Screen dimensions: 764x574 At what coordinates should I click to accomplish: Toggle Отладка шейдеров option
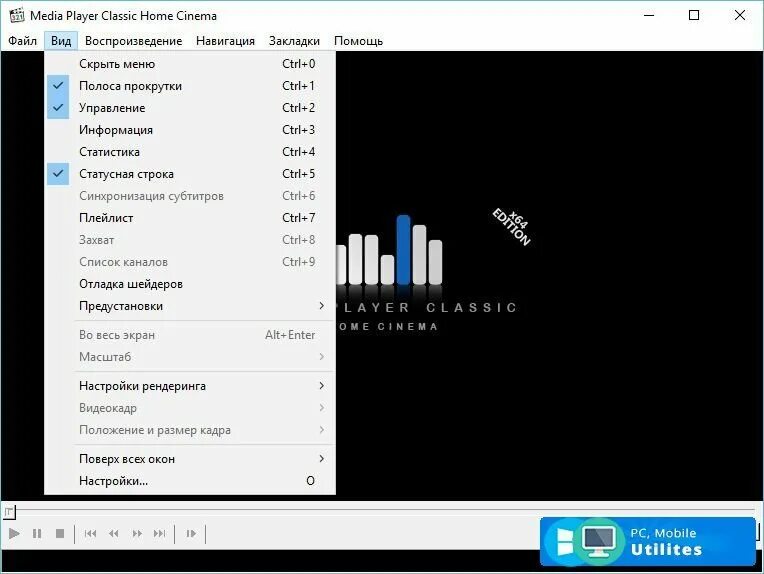coord(190,284)
